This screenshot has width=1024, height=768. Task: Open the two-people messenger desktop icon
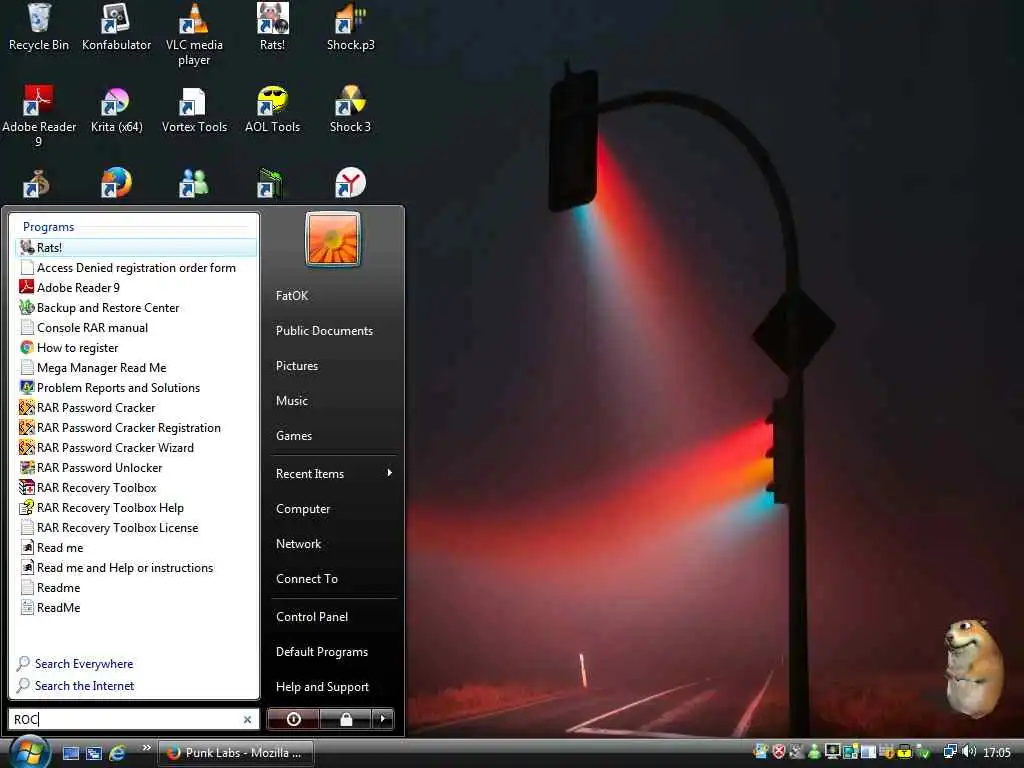[x=193, y=184]
